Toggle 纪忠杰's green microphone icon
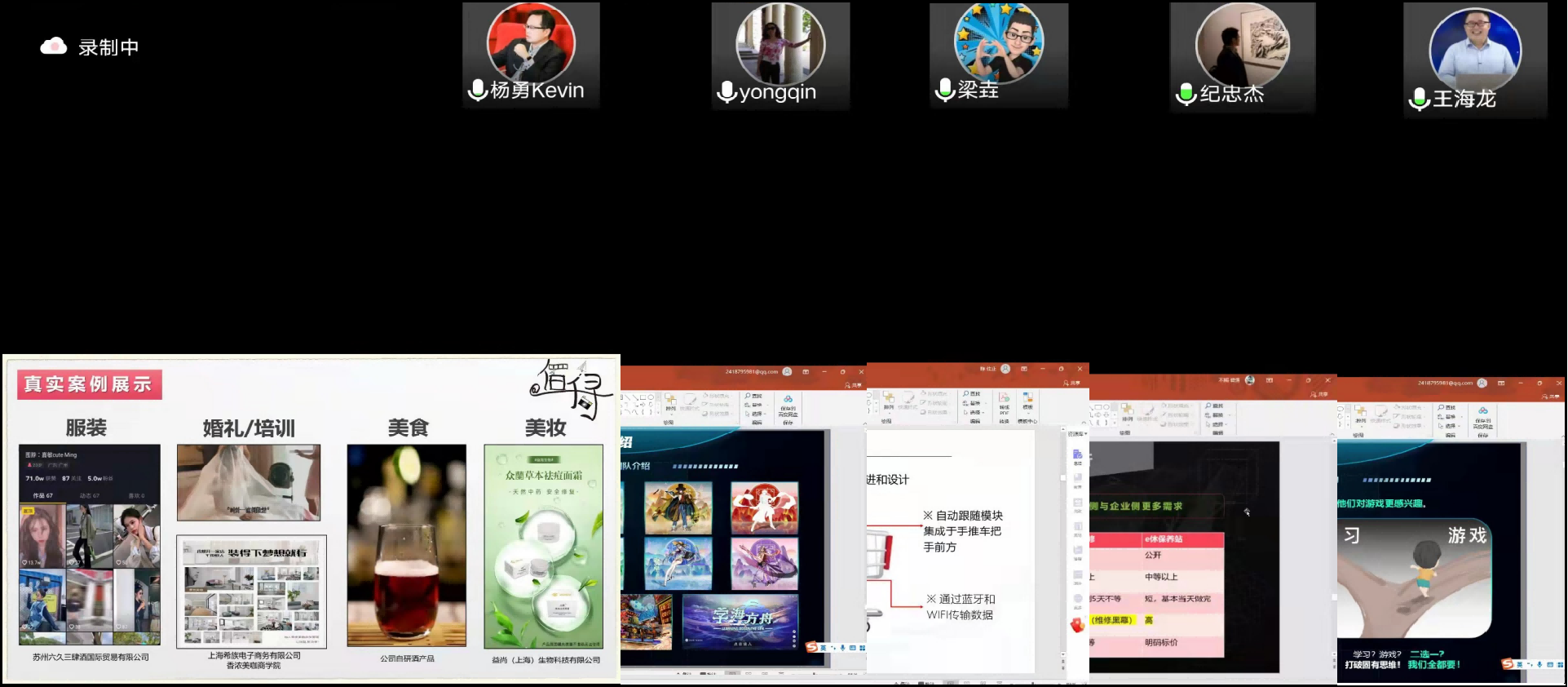 pos(1186,95)
